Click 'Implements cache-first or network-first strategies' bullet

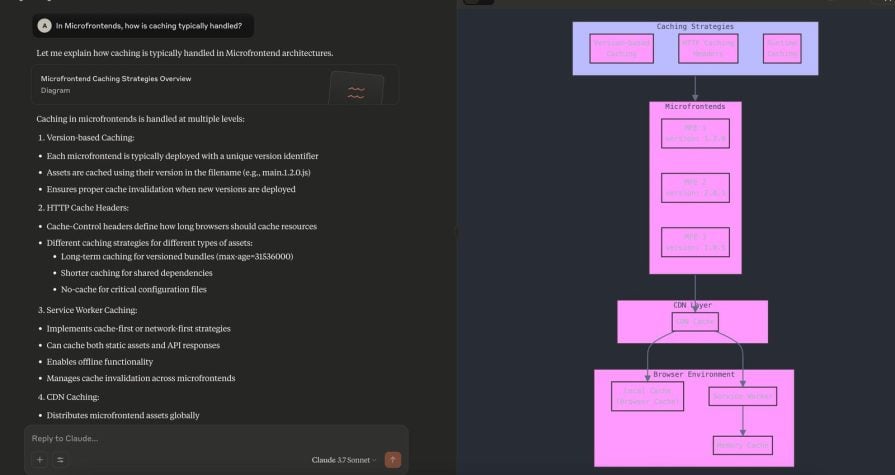click(138, 329)
